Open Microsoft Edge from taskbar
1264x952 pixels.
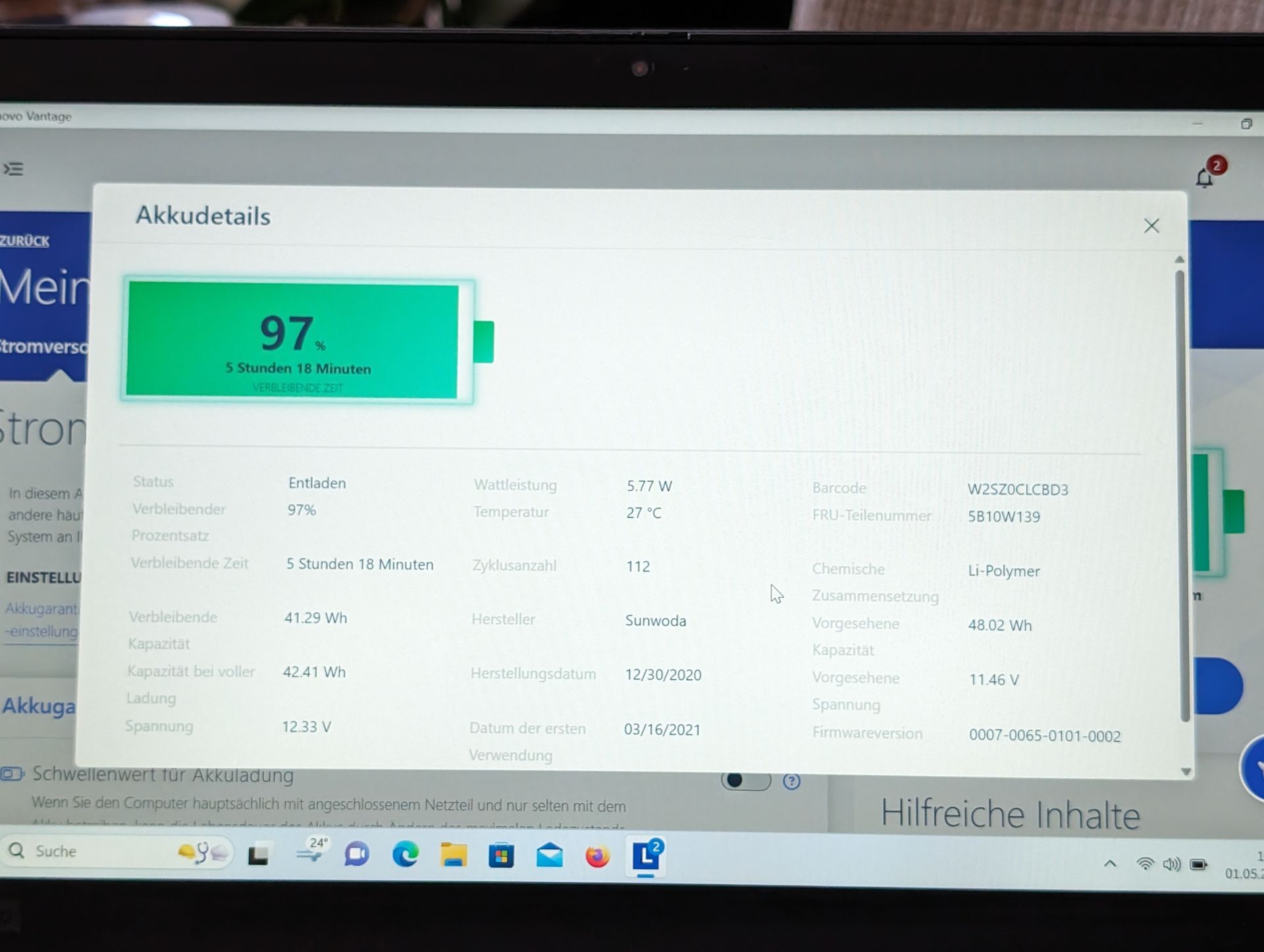click(x=406, y=855)
